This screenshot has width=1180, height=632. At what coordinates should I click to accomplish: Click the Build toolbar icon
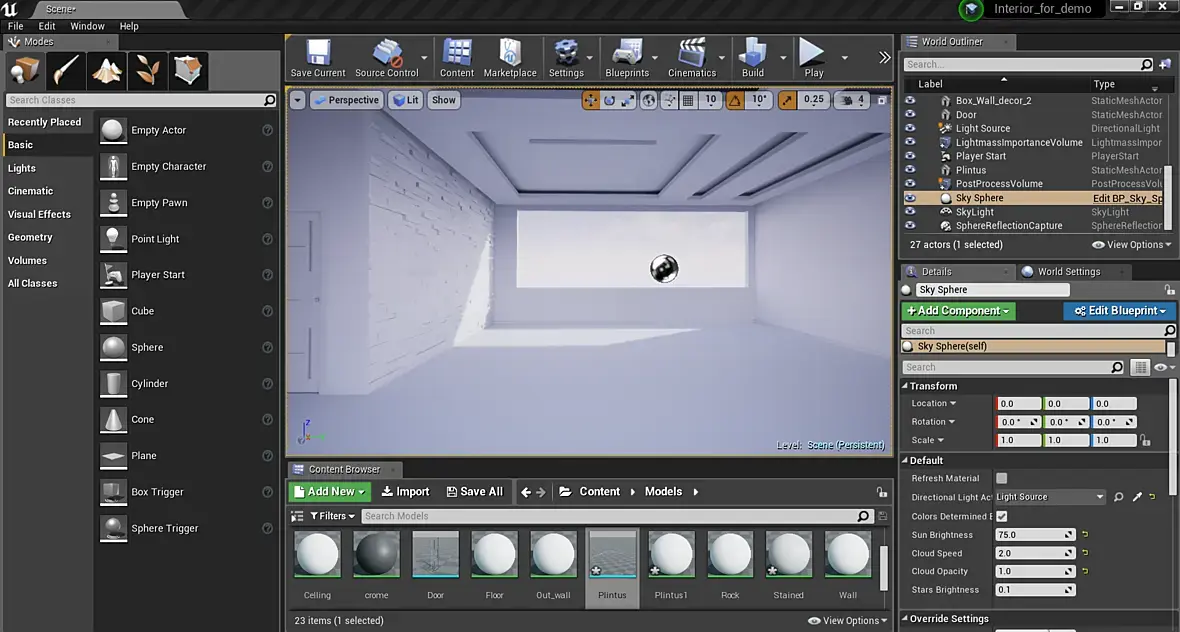point(753,59)
